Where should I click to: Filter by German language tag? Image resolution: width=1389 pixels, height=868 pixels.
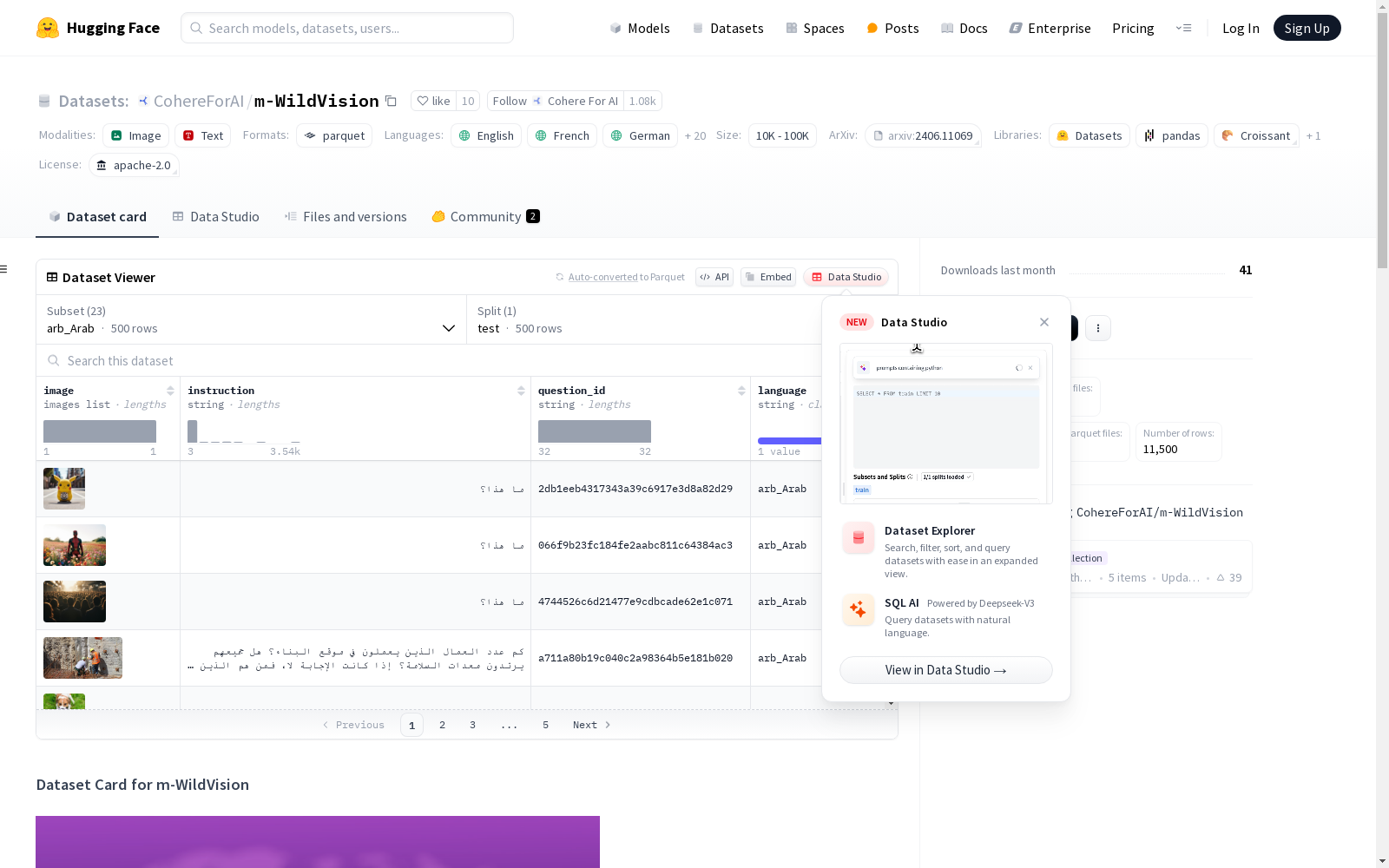click(x=640, y=135)
